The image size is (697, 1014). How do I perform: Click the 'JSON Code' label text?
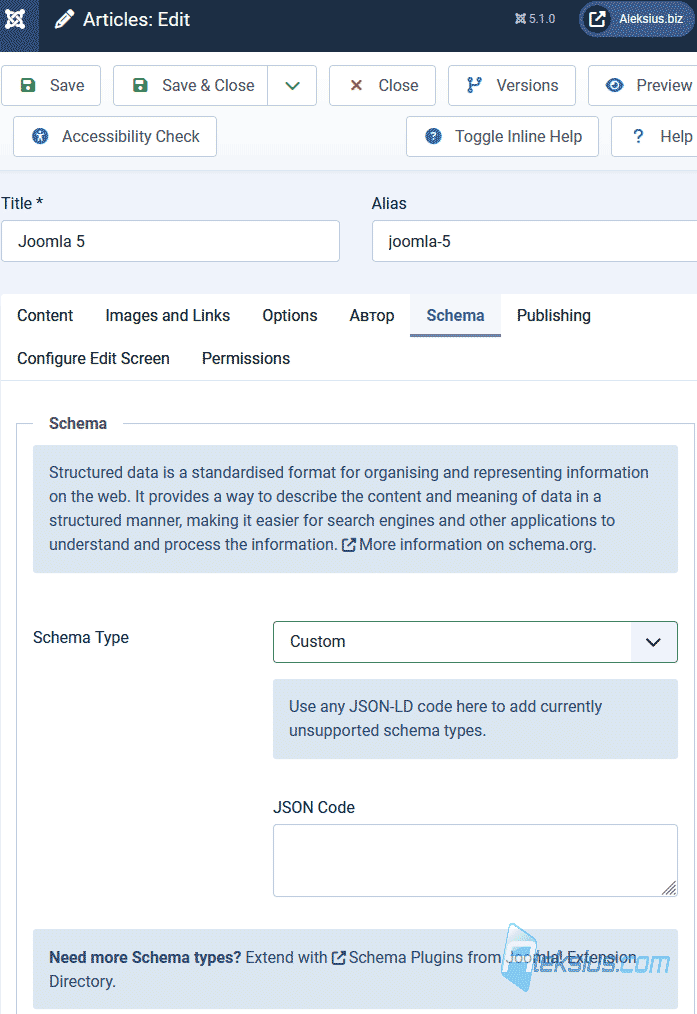314,807
